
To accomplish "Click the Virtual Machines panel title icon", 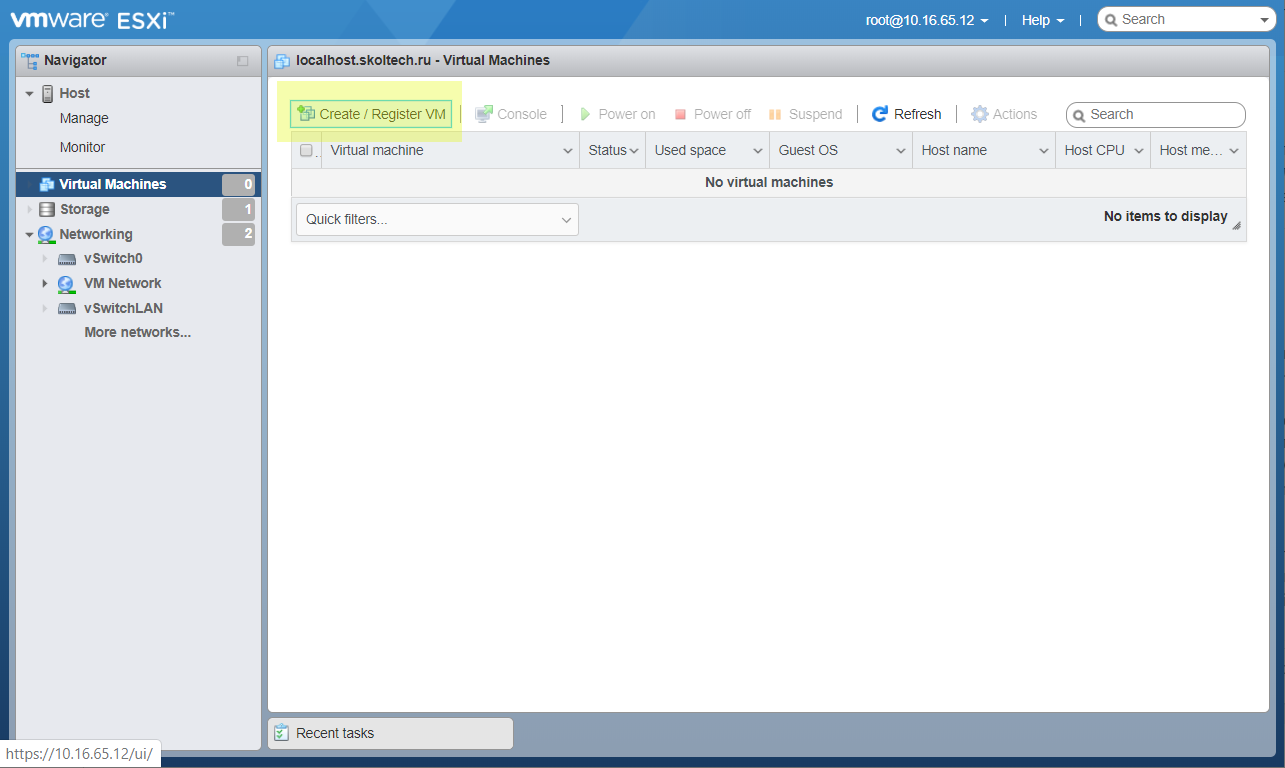I will (282, 60).
